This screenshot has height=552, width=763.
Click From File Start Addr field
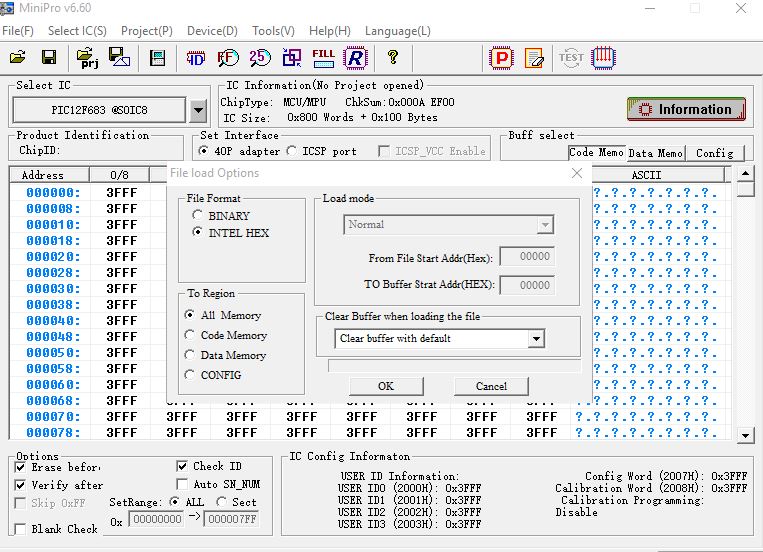pyautogui.click(x=527, y=257)
